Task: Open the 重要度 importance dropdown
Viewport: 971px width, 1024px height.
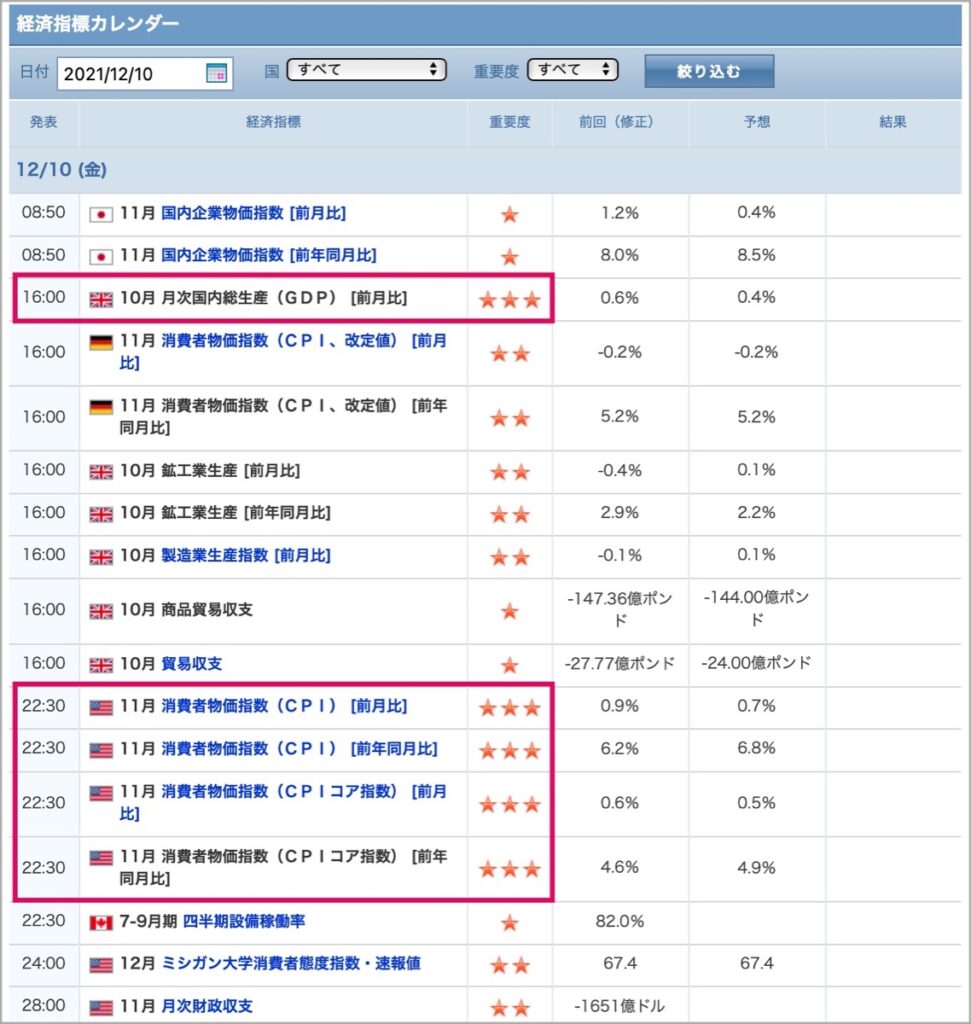Action: pos(572,69)
